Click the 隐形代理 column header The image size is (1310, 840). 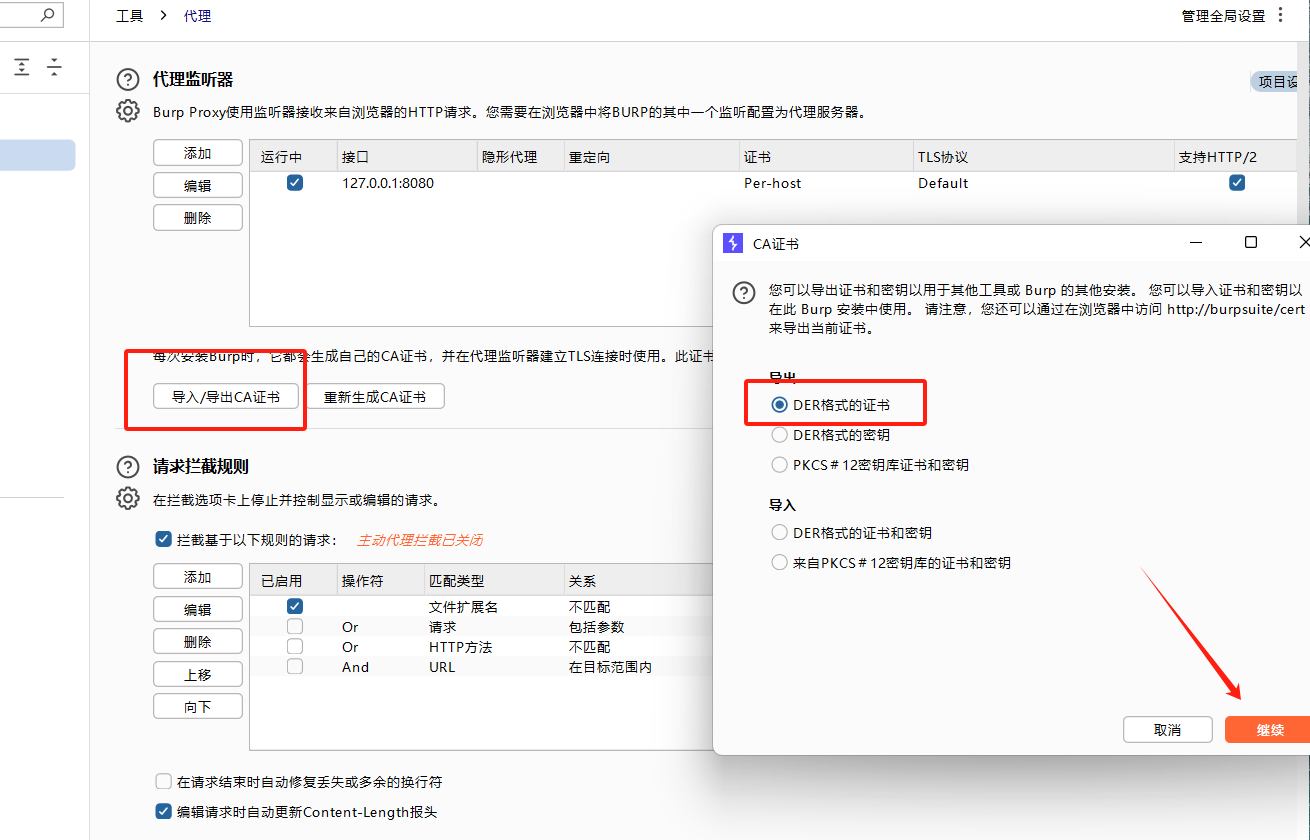[x=520, y=157]
